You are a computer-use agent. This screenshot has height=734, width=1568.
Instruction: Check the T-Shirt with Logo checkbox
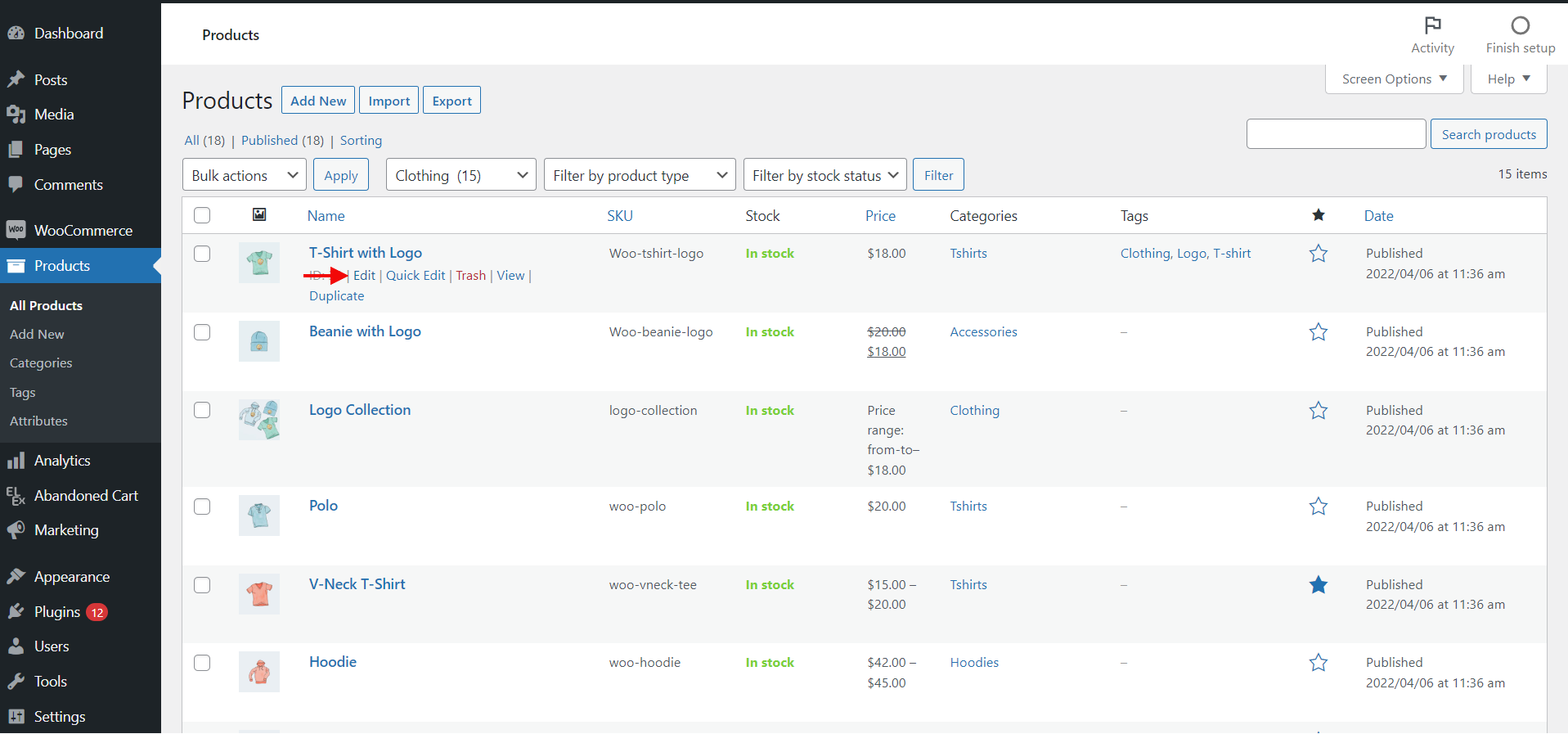point(202,254)
